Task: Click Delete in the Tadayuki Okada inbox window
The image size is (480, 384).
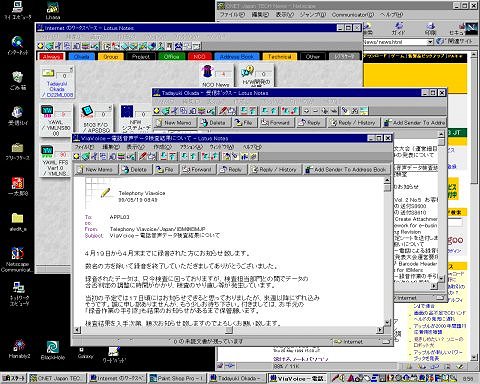Action: point(214,122)
